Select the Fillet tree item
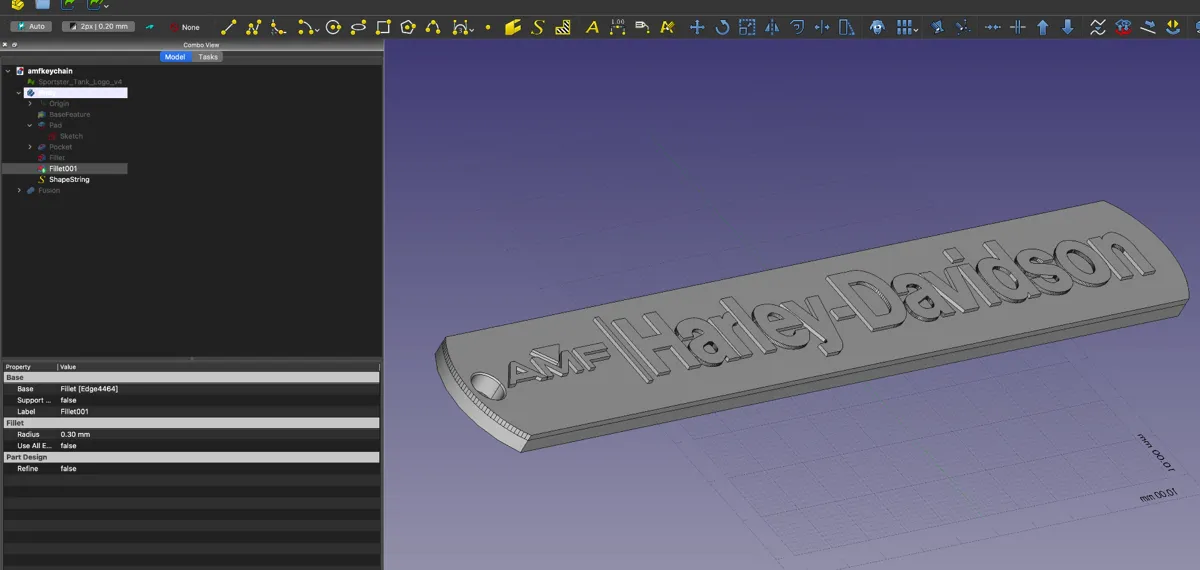Image resolution: width=1200 pixels, height=570 pixels. click(x=57, y=158)
